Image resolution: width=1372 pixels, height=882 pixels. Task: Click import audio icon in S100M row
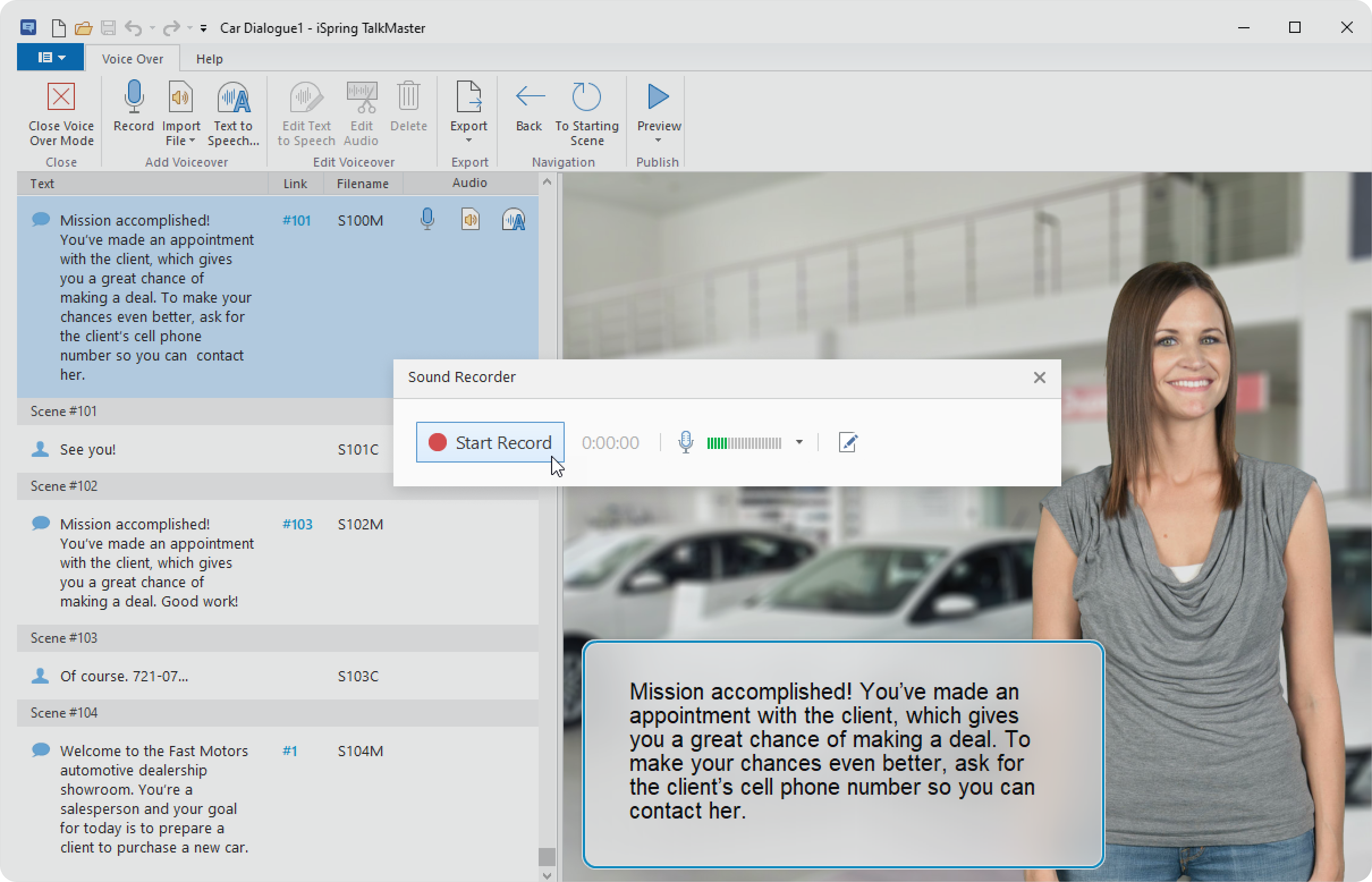471,220
